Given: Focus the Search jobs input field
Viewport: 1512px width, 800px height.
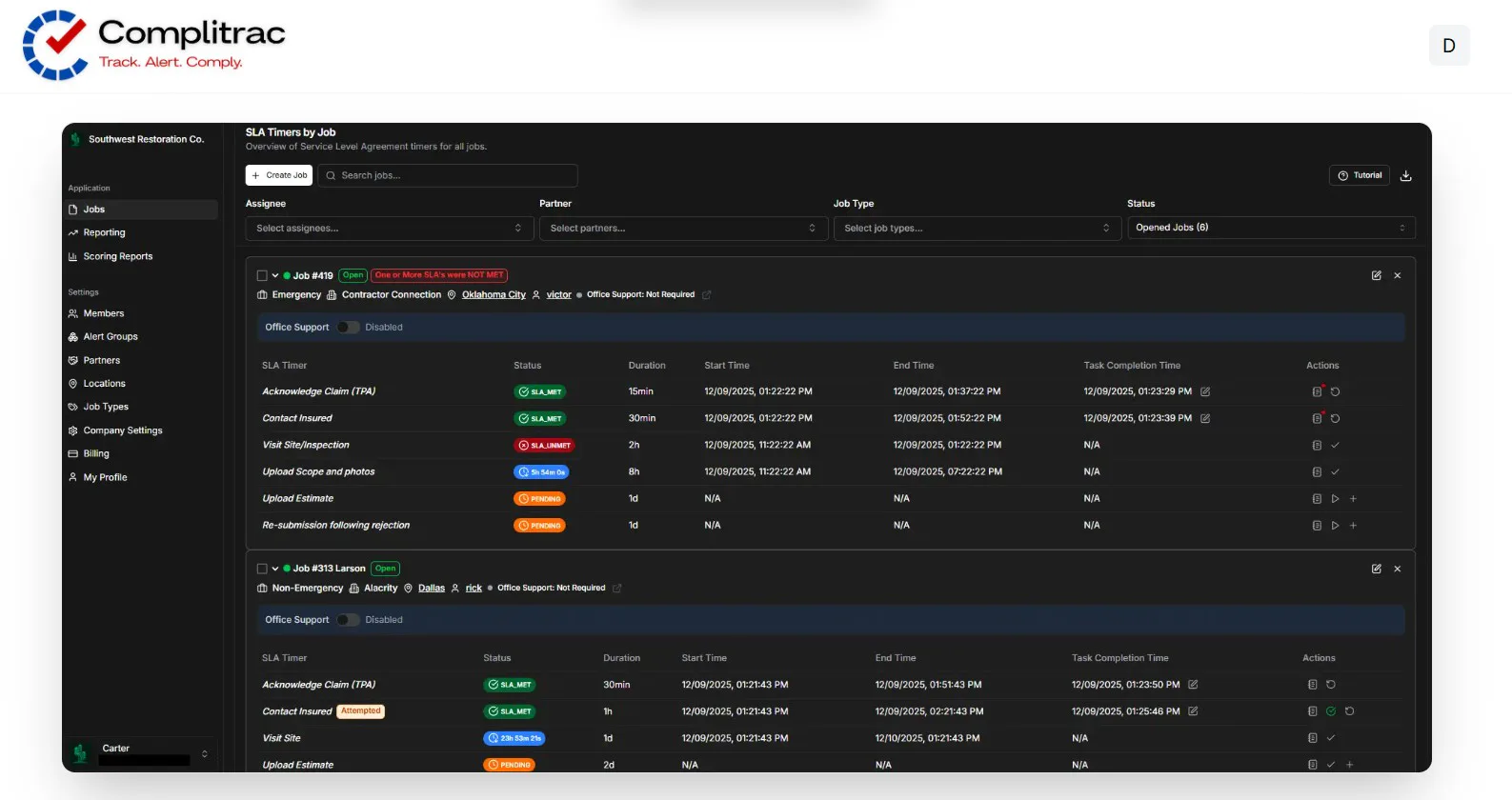Looking at the screenshot, I should [x=448, y=175].
